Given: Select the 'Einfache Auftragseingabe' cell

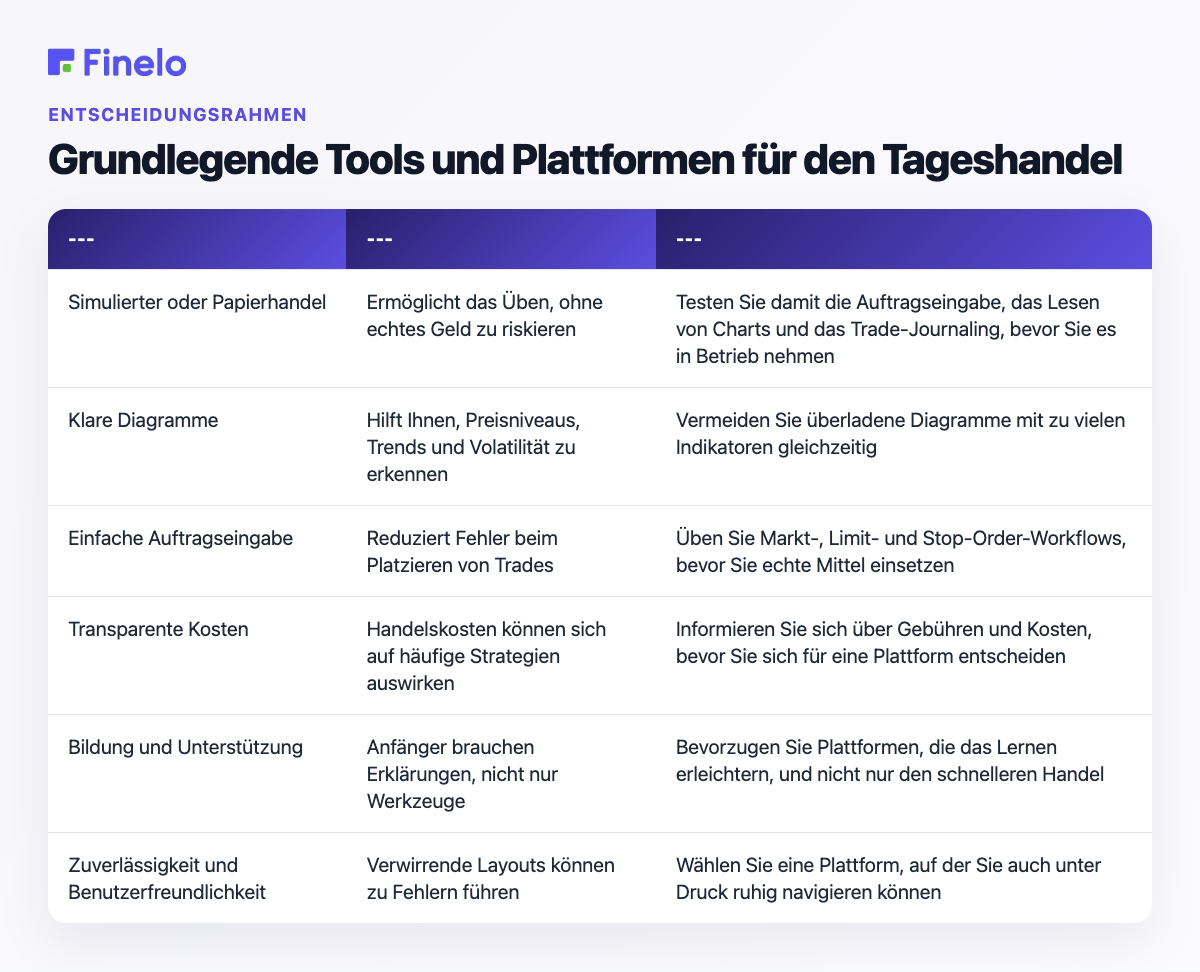Looking at the screenshot, I should pyautogui.click(x=197, y=551).
